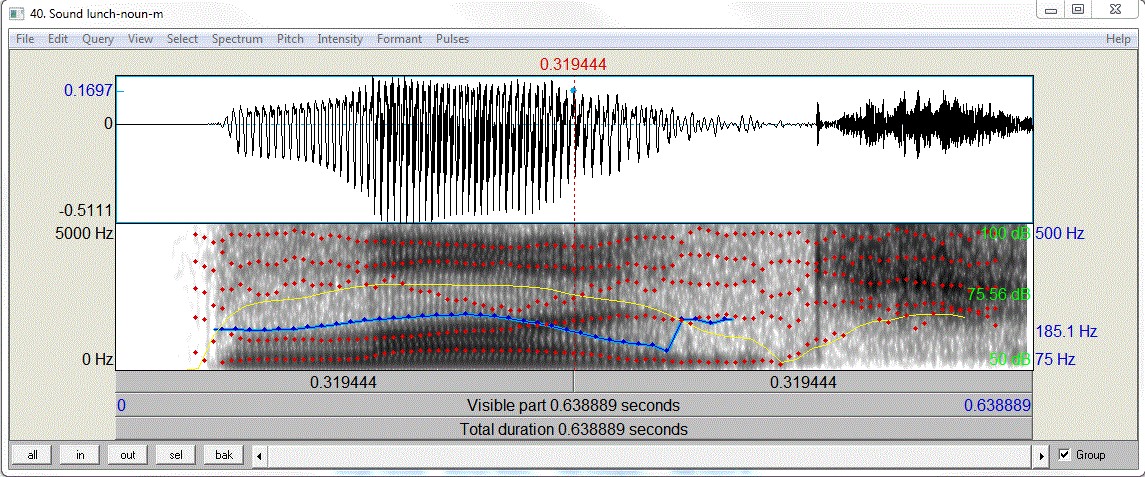The width and height of the screenshot is (1145, 477).
Task: Click the 'bak' zoom button
Action: point(223,455)
